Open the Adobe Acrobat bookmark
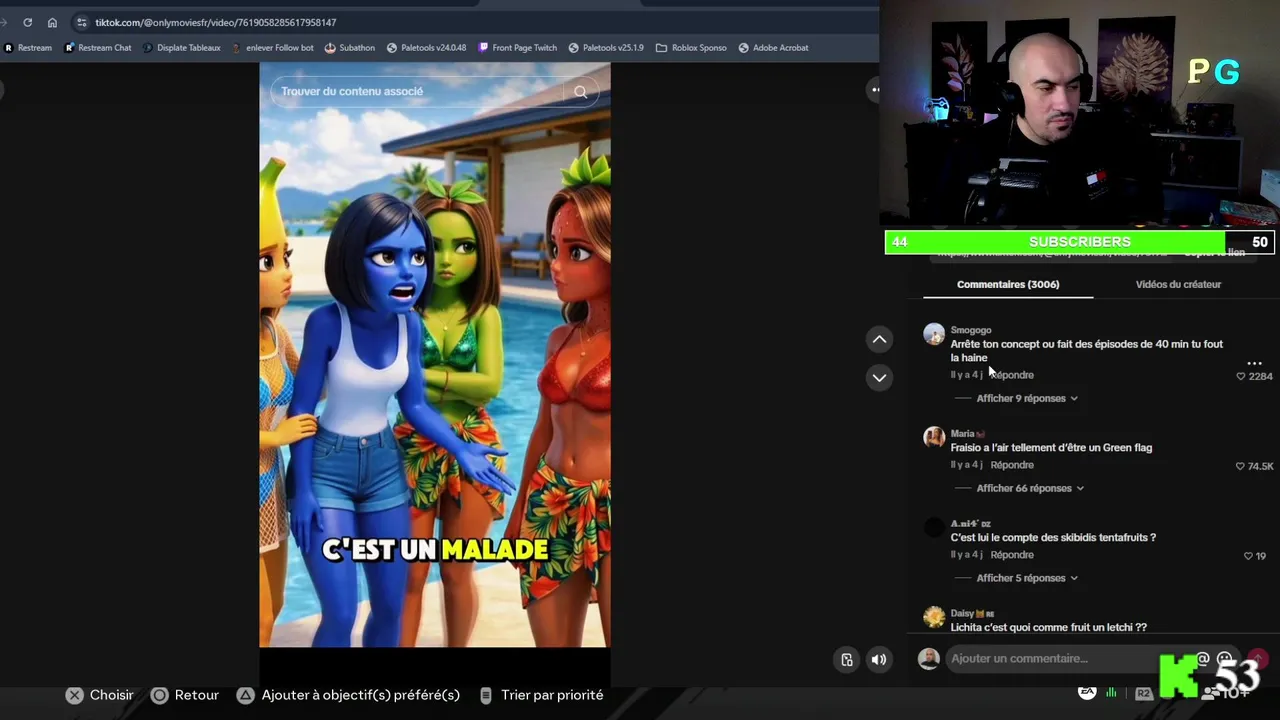1280x720 pixels. click(x=774, y=47)
